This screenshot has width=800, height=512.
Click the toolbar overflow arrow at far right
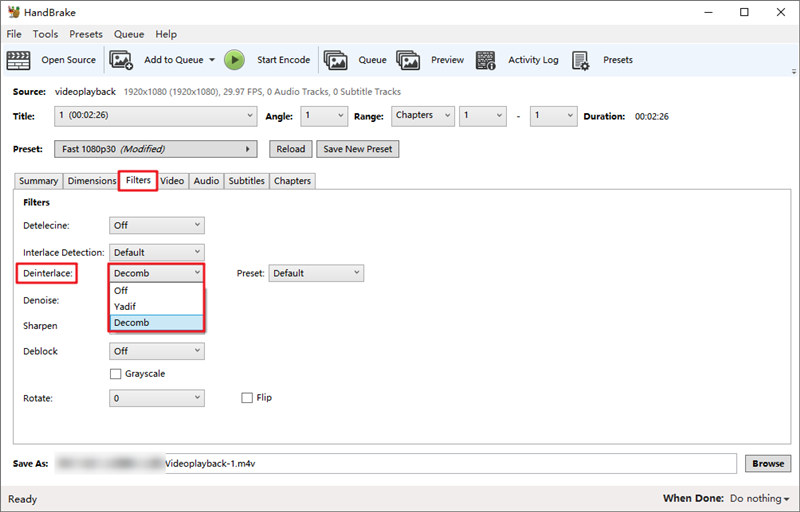point(794,71)
